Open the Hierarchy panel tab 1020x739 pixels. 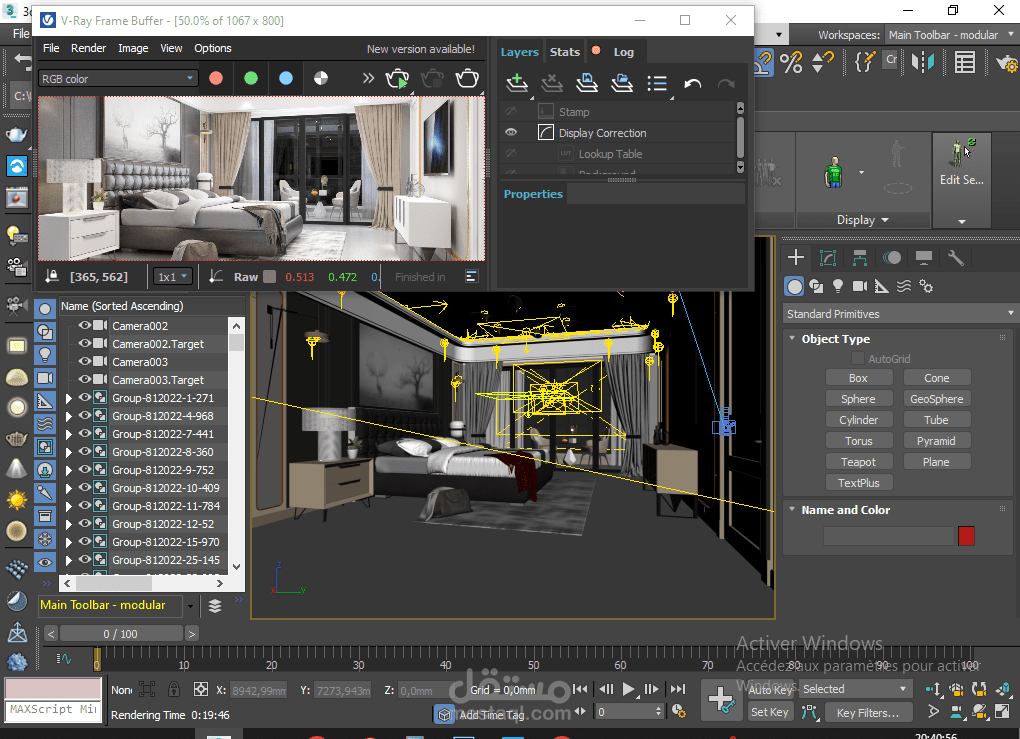(859, 258)
